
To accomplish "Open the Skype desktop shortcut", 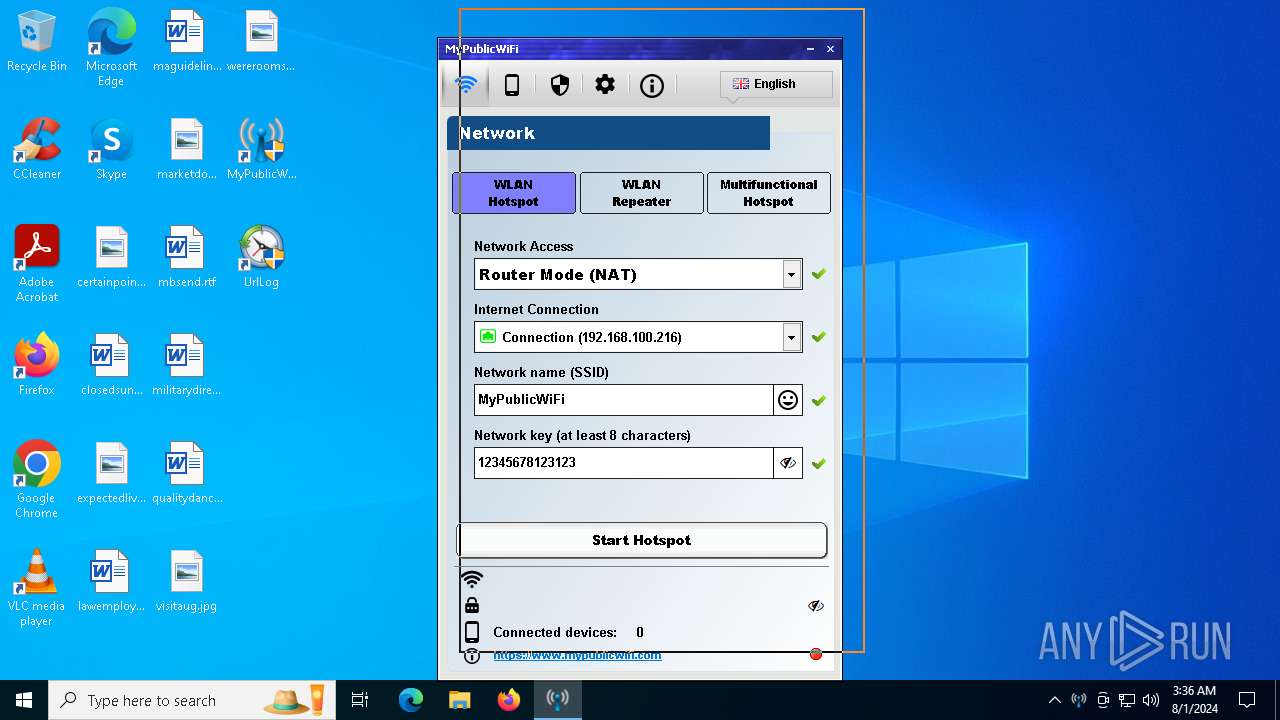I will click(x=111, y=150).
